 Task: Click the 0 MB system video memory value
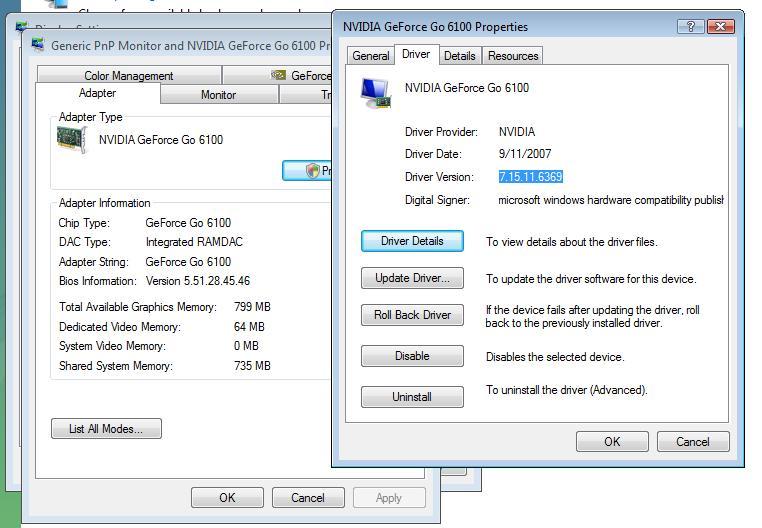tap(246, 346)
